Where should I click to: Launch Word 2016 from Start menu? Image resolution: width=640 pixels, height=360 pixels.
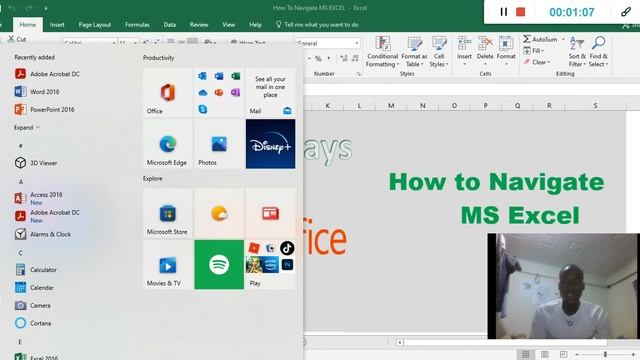38,91
